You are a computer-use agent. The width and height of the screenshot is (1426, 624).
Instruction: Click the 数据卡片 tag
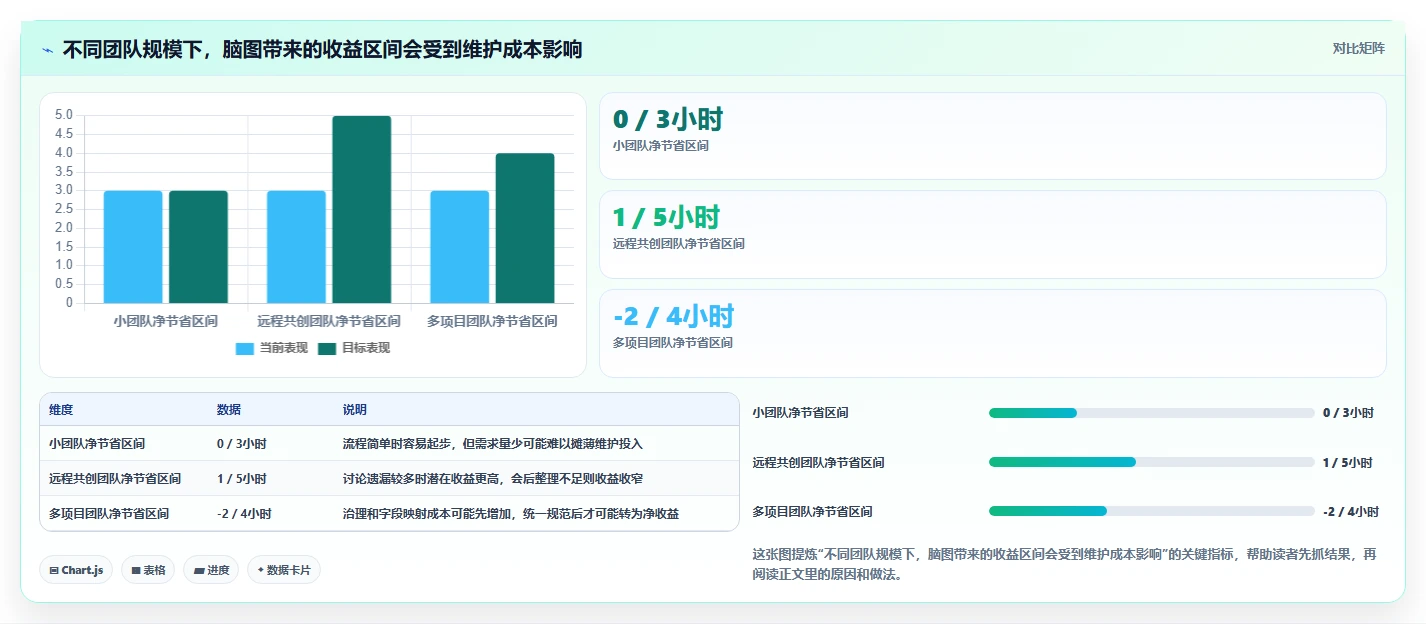(x=284, y=570)
